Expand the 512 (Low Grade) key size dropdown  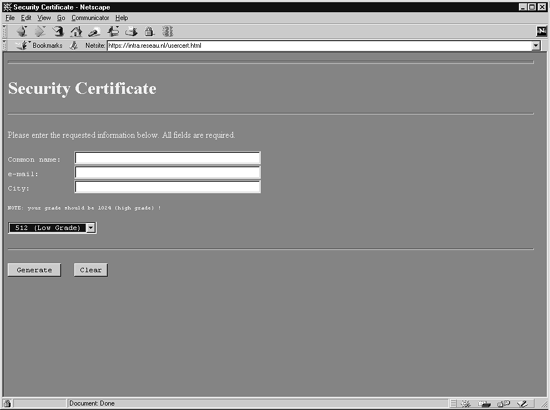(x=90, y=228)
